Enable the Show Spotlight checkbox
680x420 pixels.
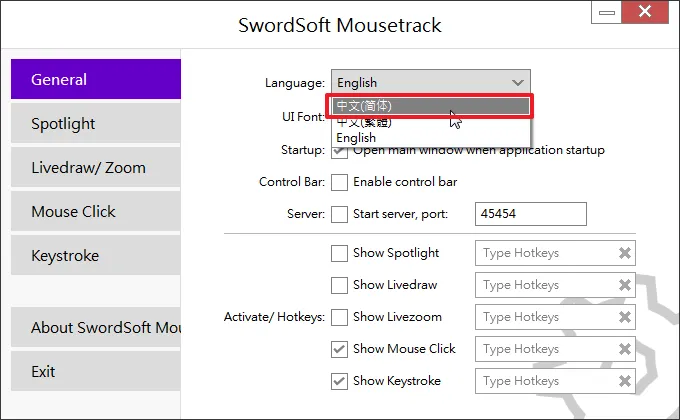click(340, 253)
